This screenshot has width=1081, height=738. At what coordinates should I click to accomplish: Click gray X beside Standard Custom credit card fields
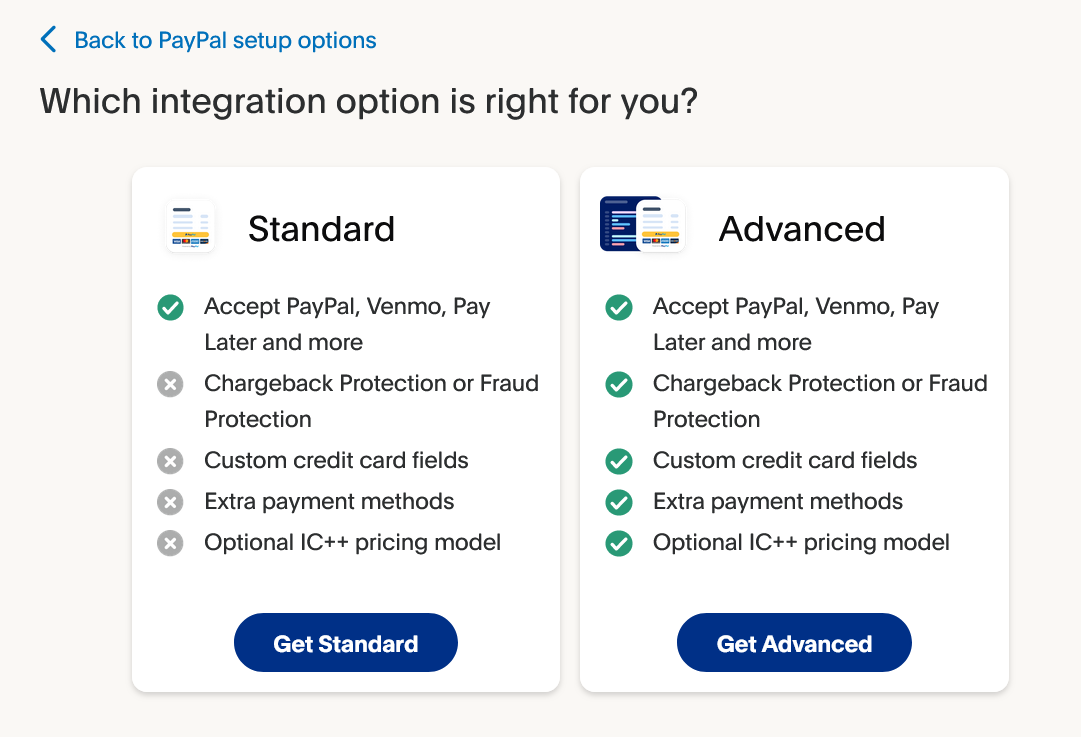(x=170, y=461)
